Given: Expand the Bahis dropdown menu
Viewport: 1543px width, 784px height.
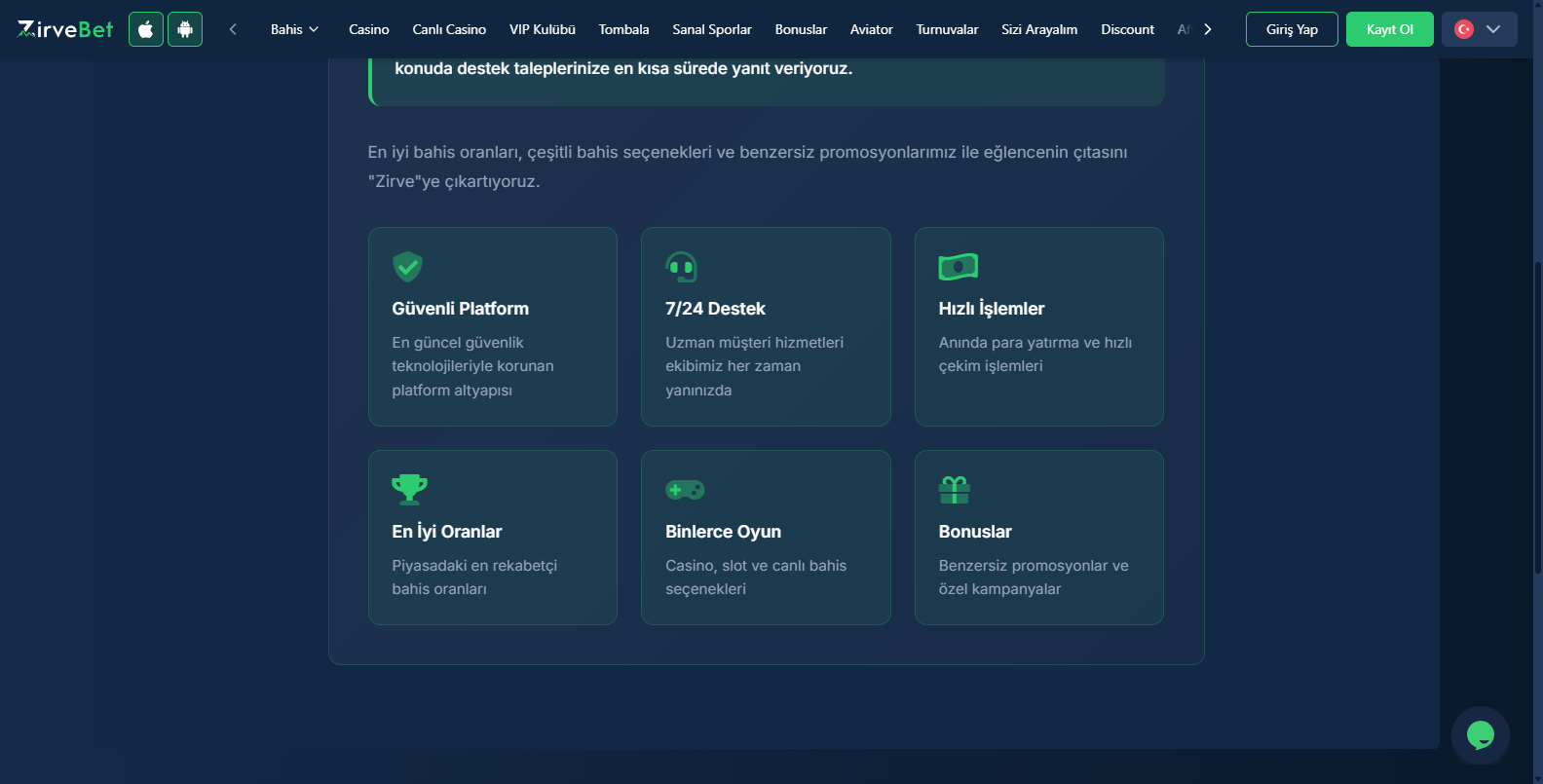Looking at the screenshot, I should (294, 29).
